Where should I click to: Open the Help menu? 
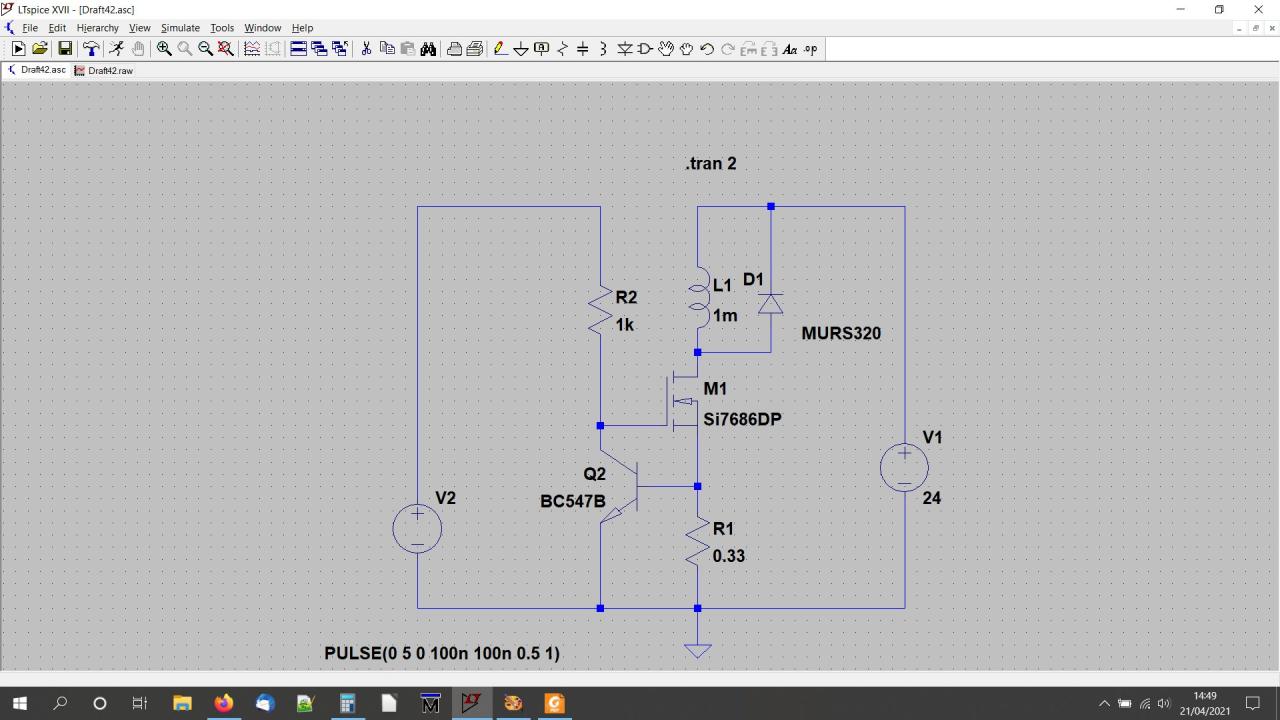coord(302,28)
